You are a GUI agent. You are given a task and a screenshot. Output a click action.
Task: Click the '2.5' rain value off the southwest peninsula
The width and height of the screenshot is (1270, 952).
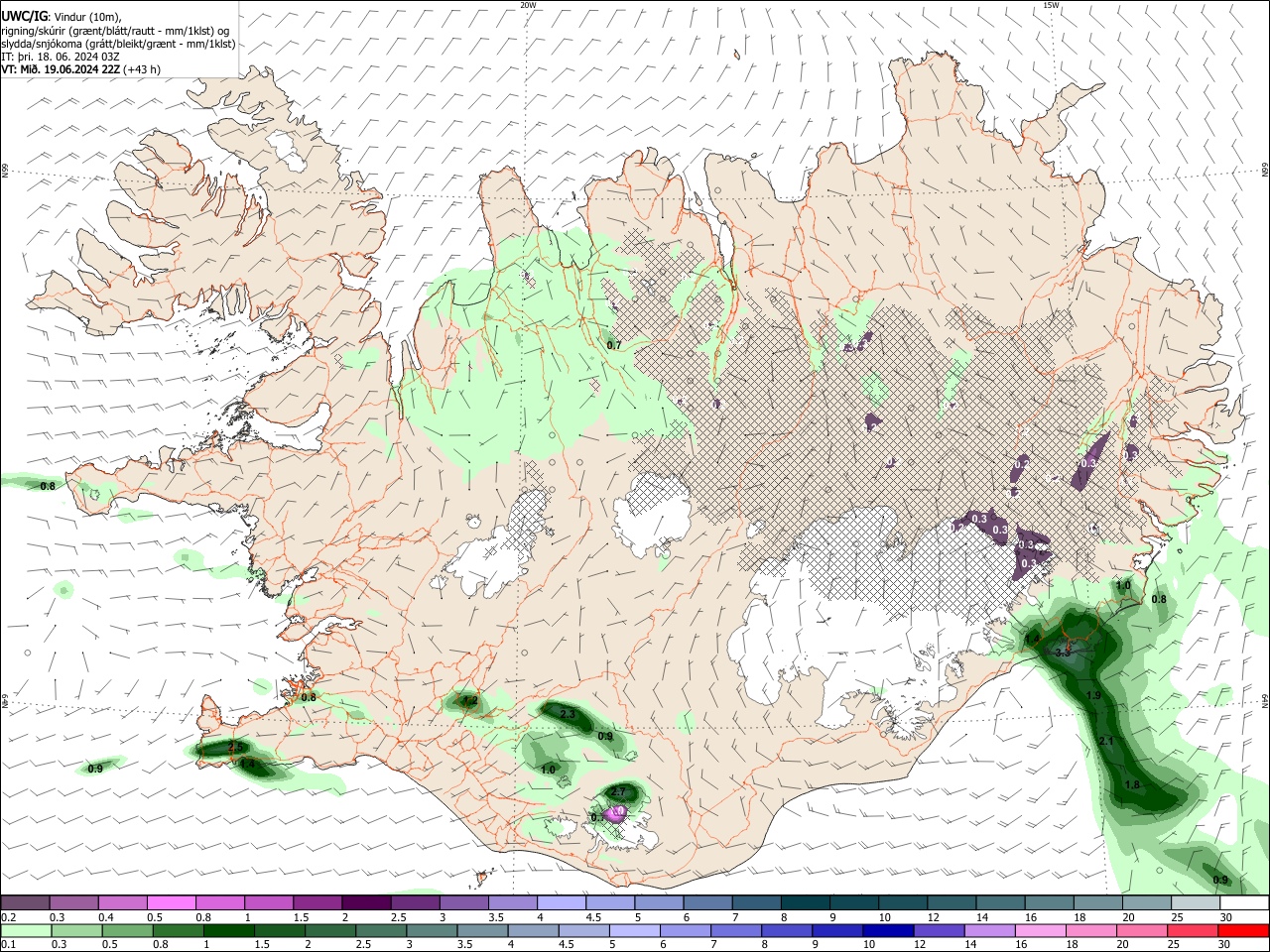tap(236, 747)
